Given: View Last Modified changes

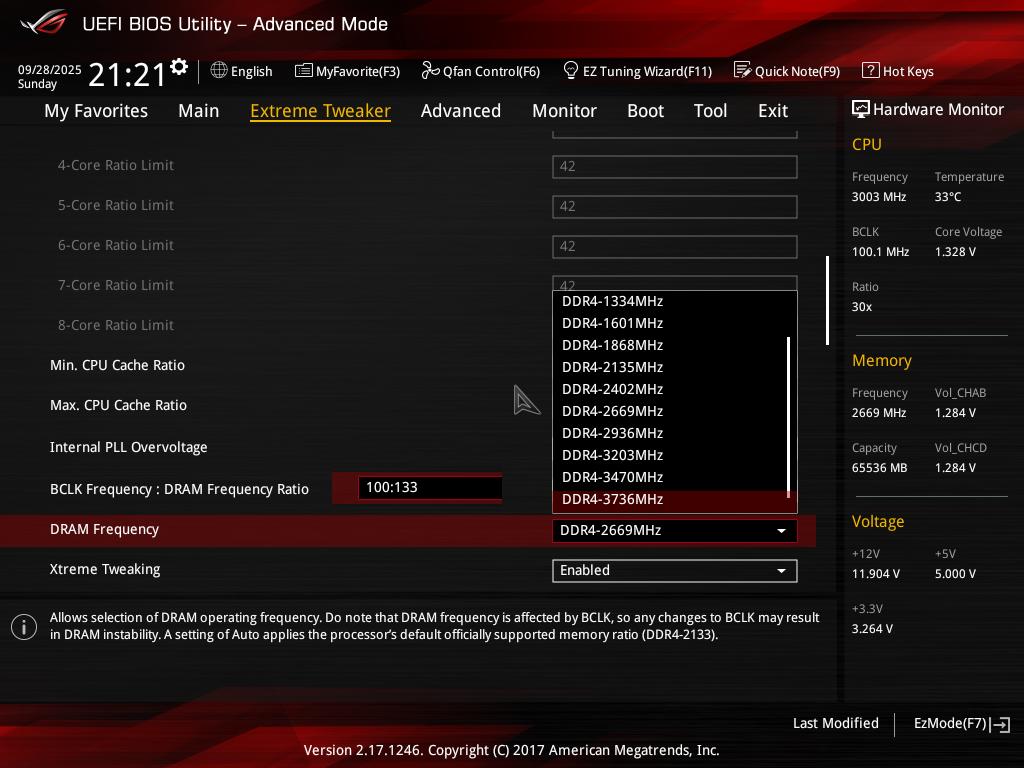Looking at the screenshot, I should (x=835, y=723).
